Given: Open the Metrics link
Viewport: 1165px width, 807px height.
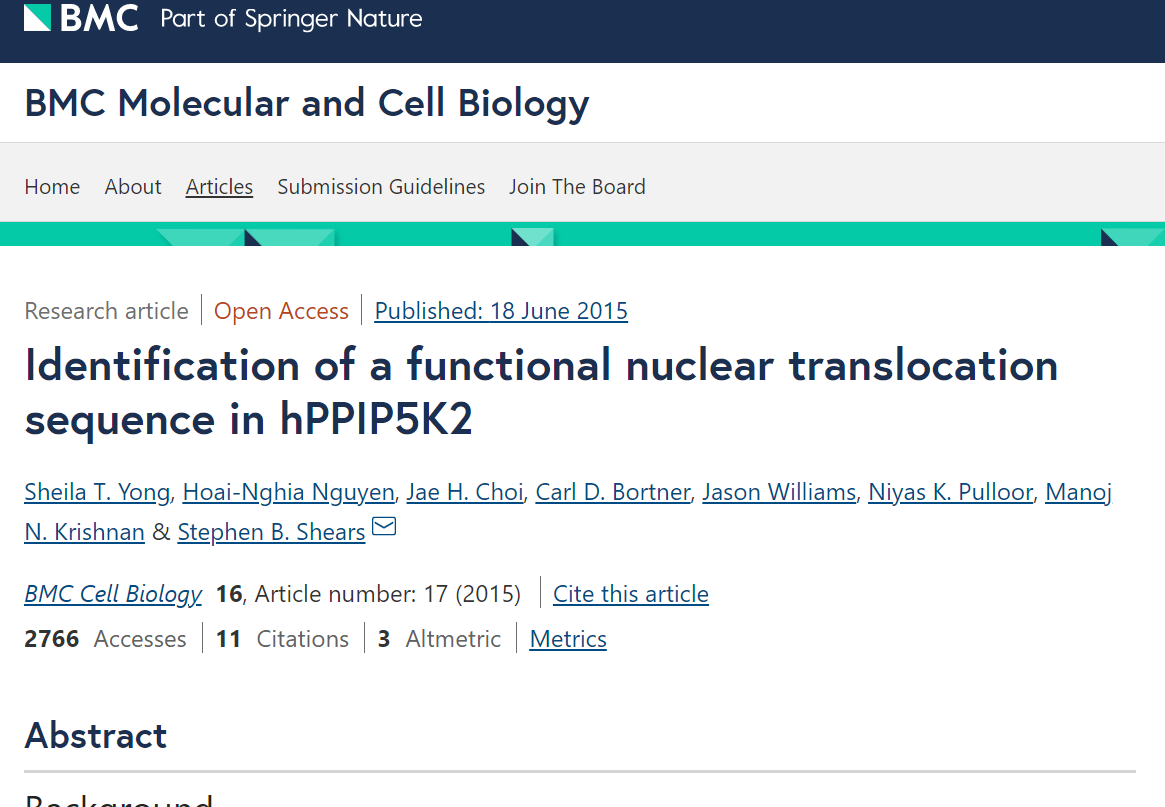Looking at the screenshot, I should [567, 638].
